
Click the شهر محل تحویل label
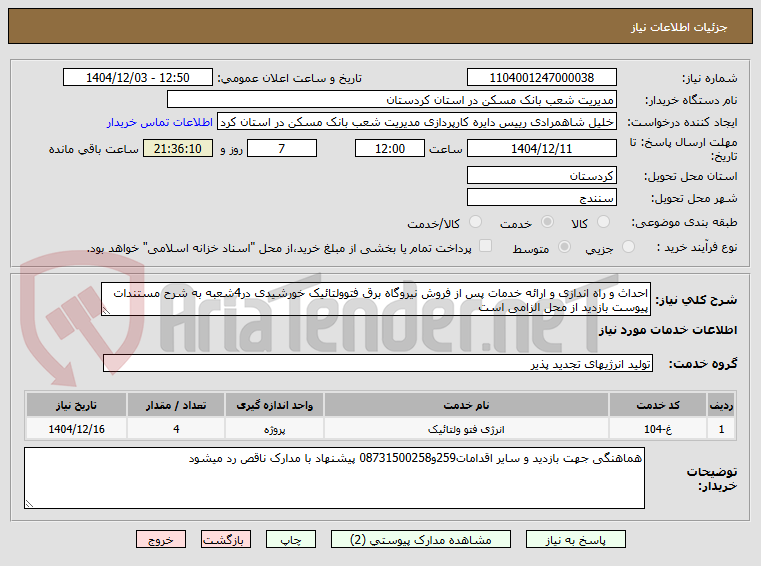point(694,198)
